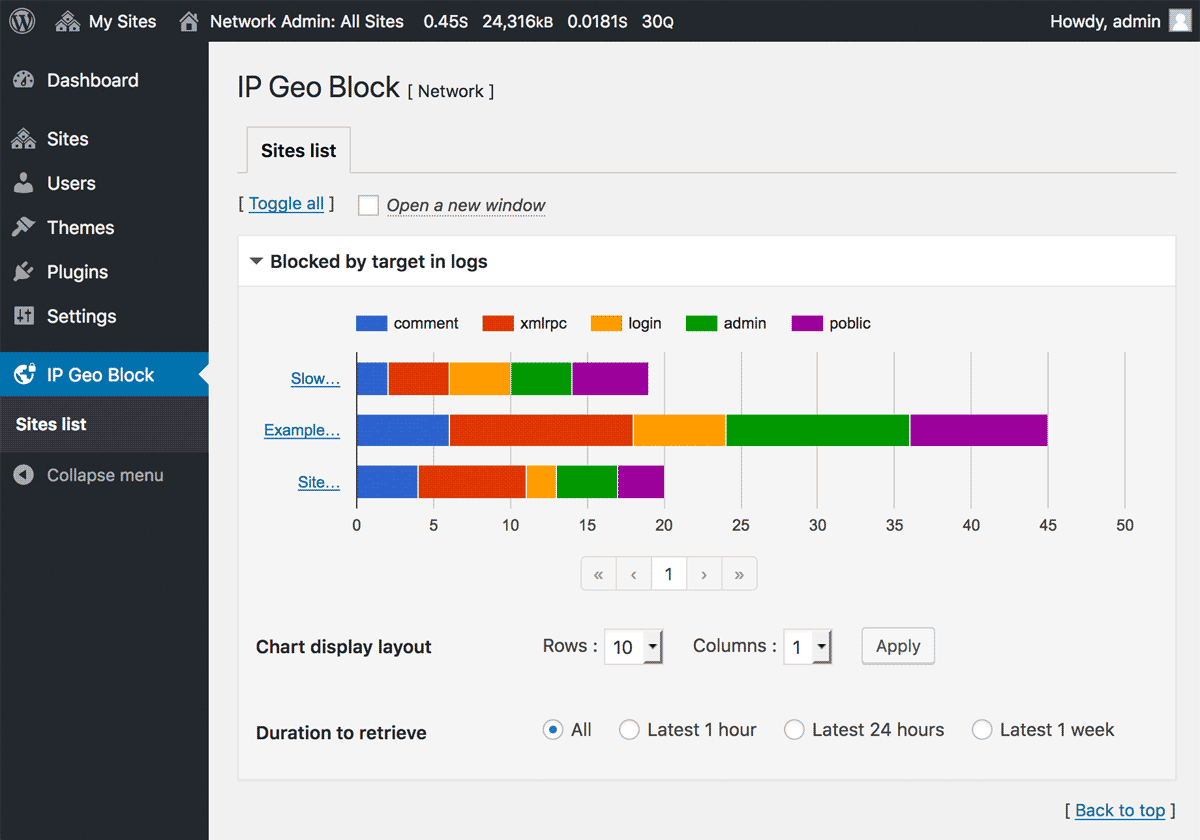
Task: Open the Settings menu item
Action: pos(104,316)
